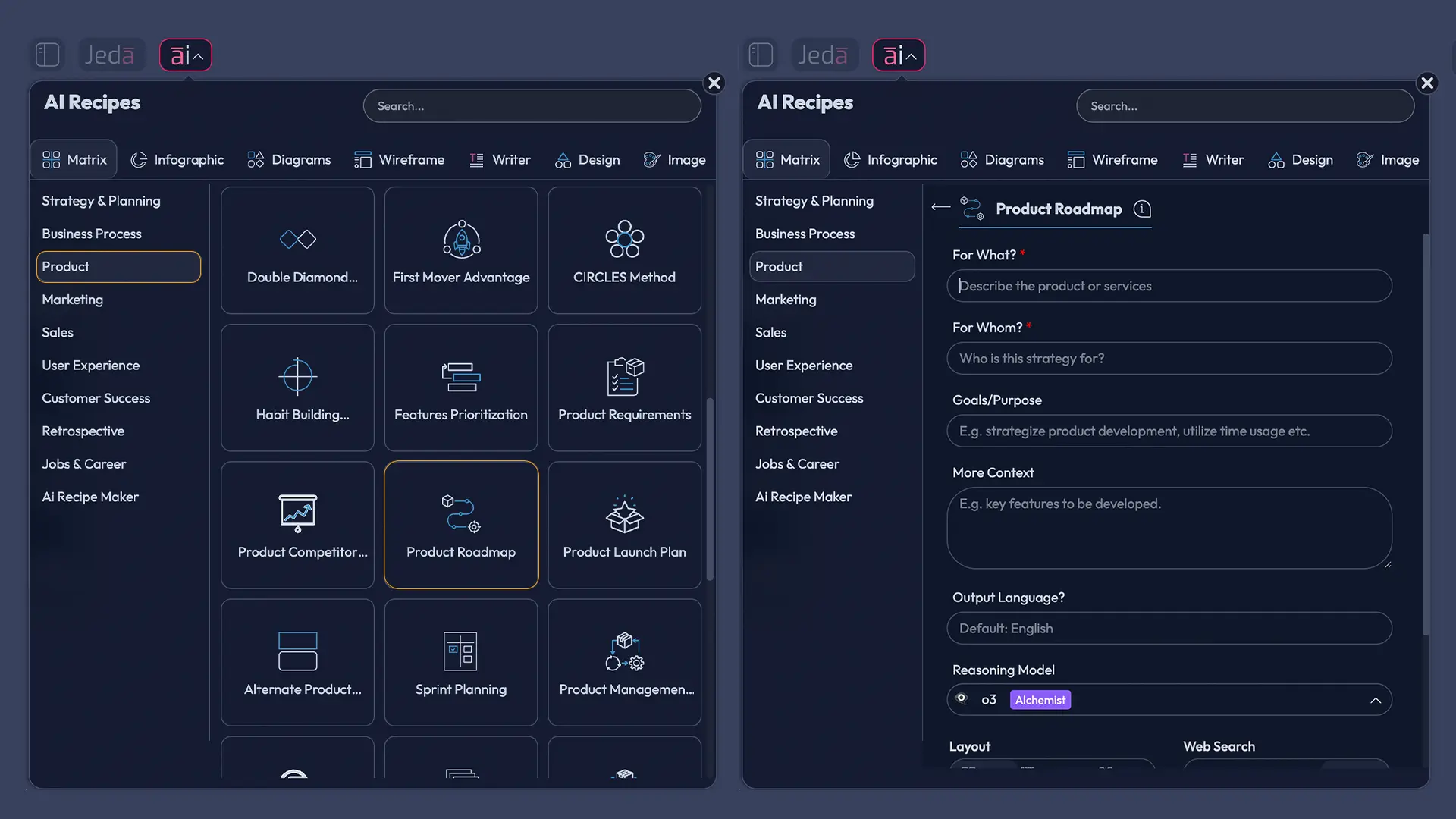1456x819 pixels.
Task: Open the Habit Building recipe
Action: click(x=297, y=387)
